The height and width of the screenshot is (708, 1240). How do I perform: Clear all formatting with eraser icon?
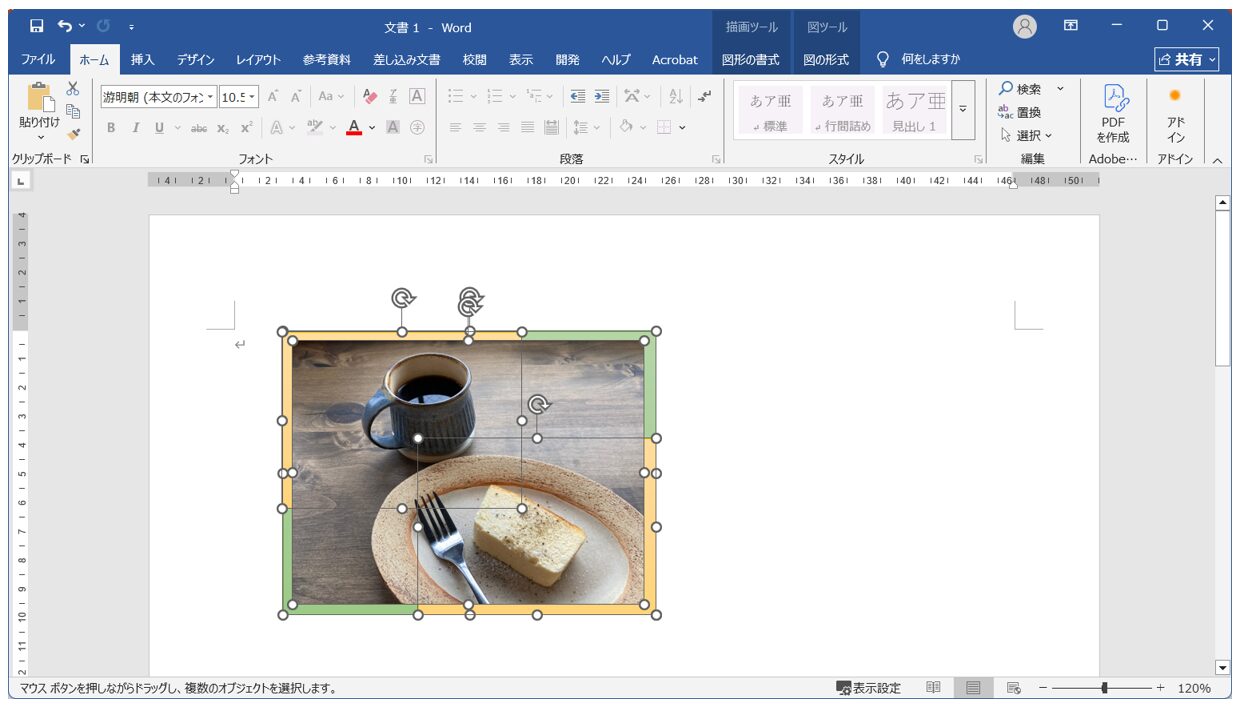point(370,97)
